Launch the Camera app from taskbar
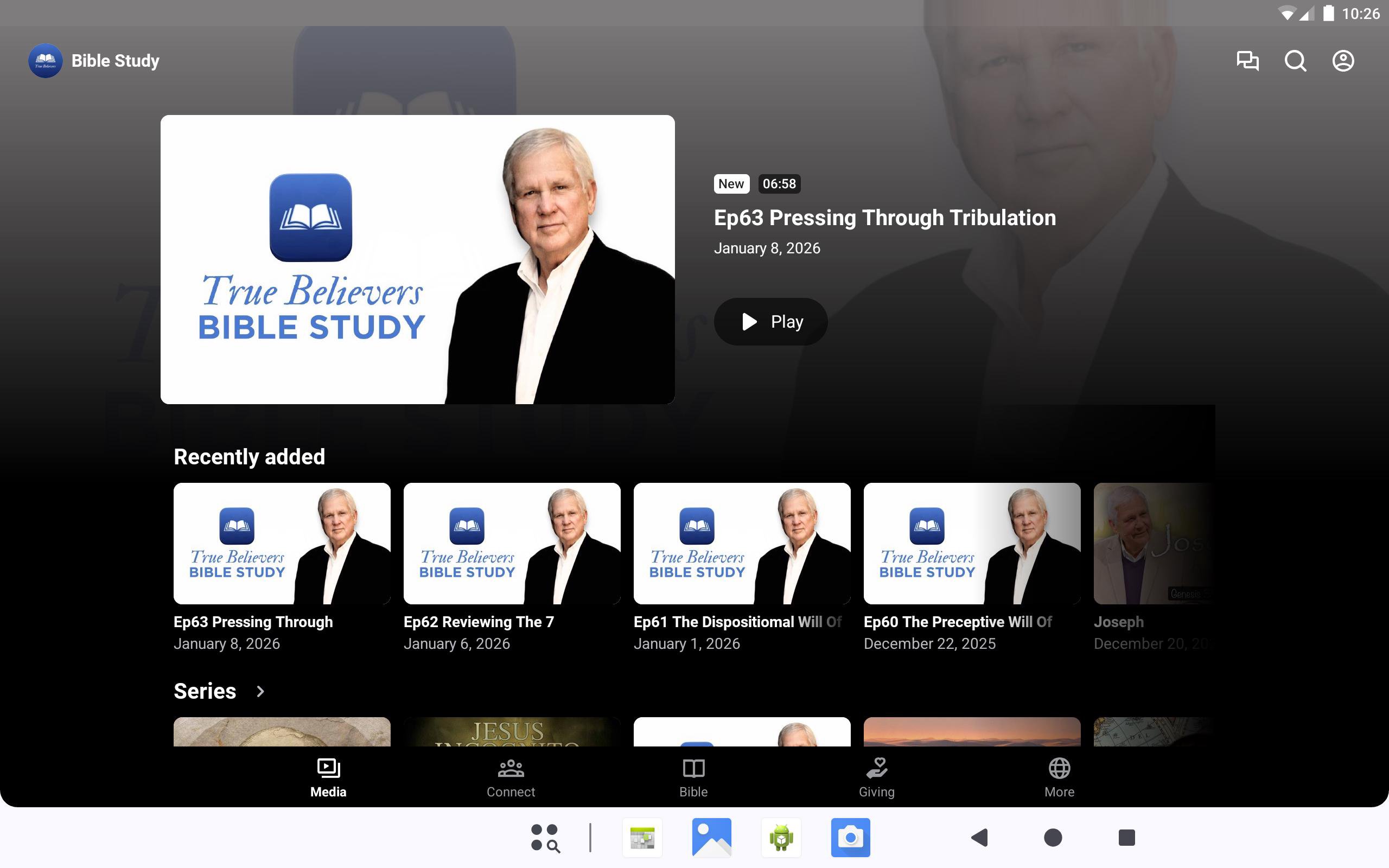1389x868 pixels. click(x=850, y=838)
